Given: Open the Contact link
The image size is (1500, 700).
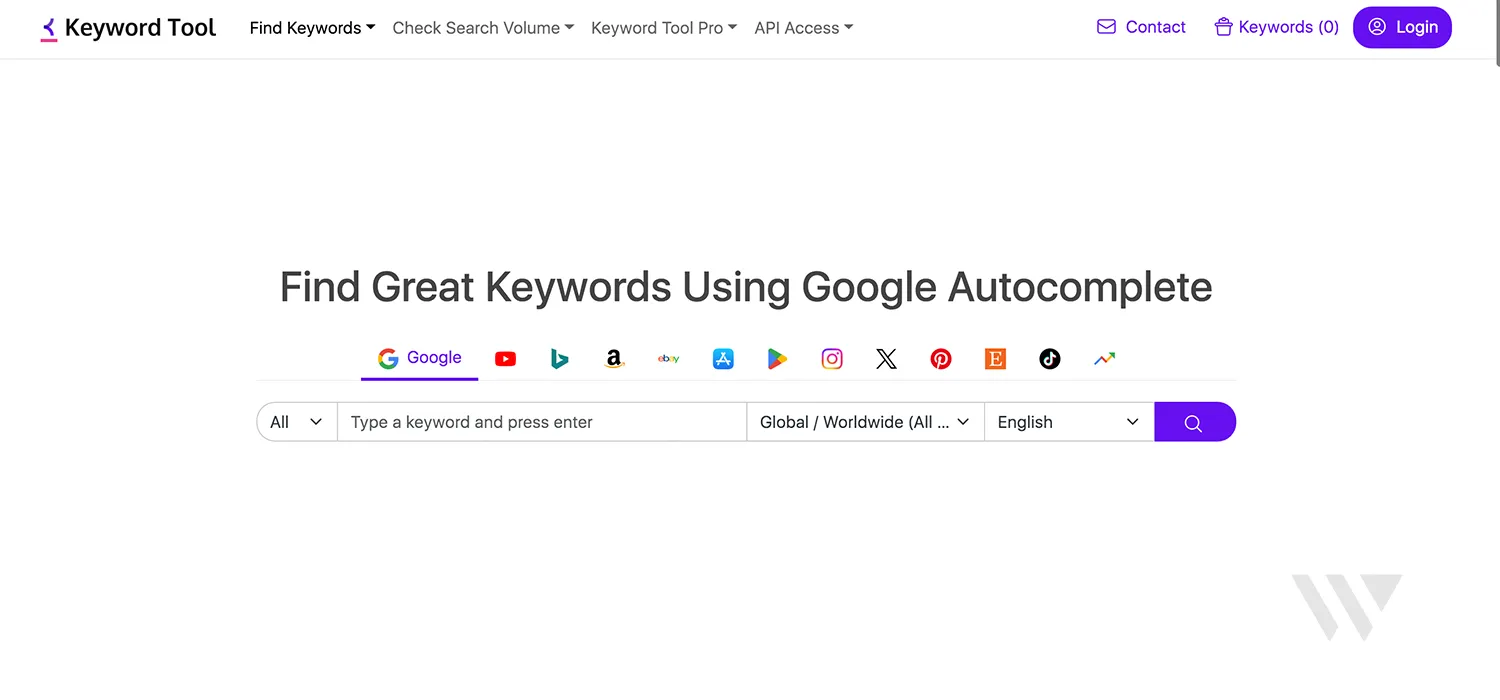Looking at the screenshot, I should tap(1141, 27).
